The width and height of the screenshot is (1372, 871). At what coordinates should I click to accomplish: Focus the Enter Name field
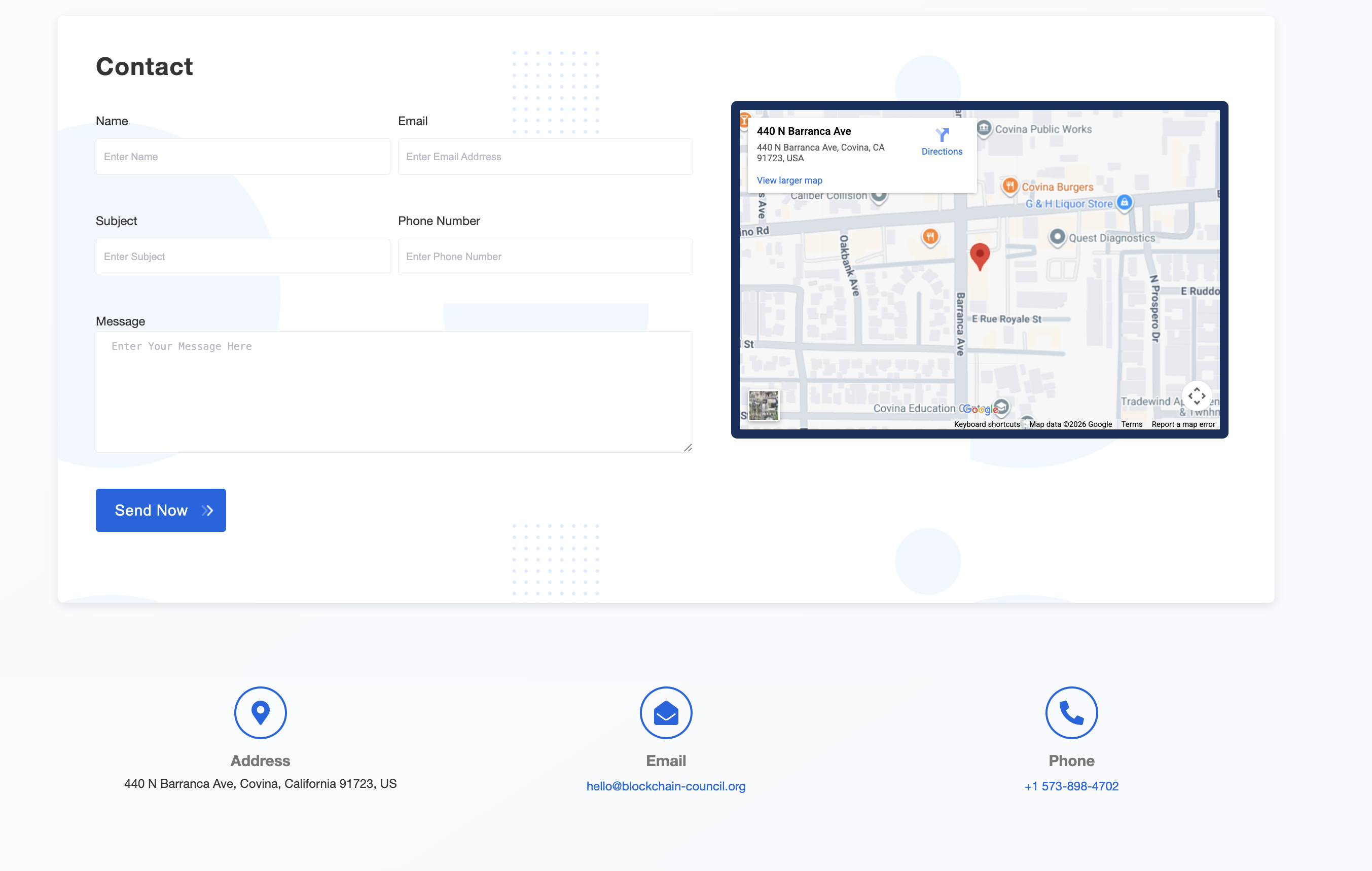(243, 157)
